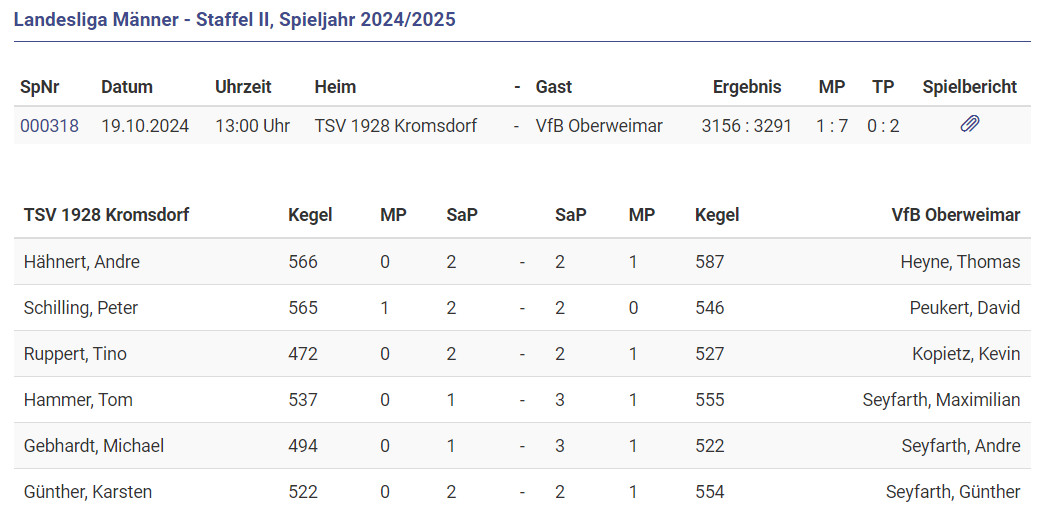Select guest player Seyfarth, Maximilian
The image size is (1046, 513).
tap(941, 400)
